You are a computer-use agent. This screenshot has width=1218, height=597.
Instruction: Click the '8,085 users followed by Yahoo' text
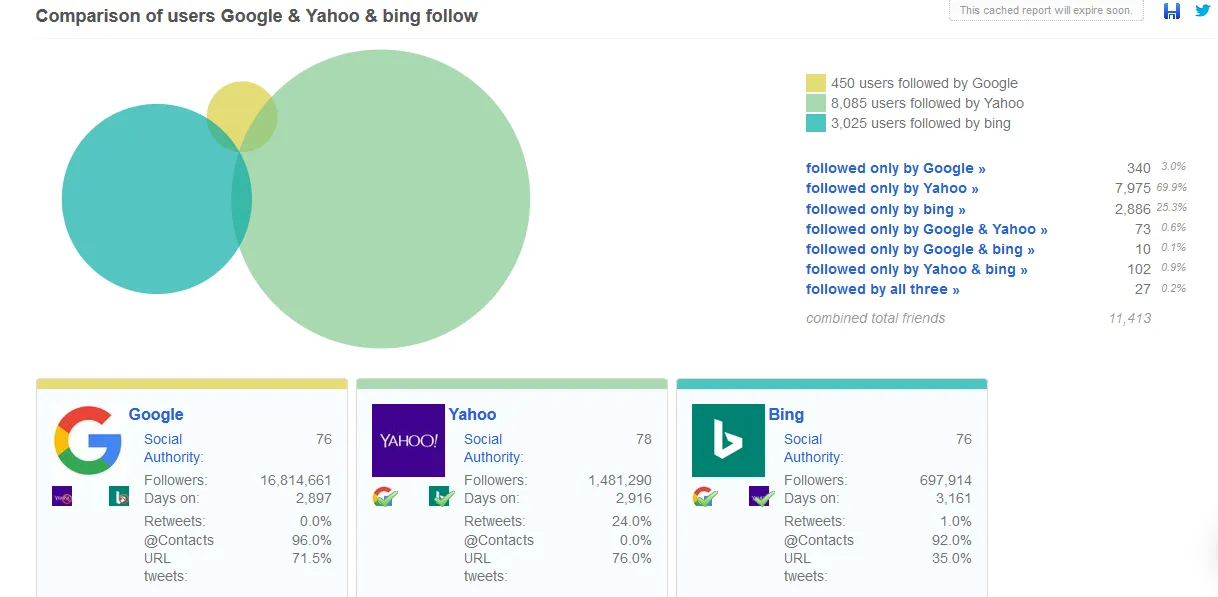[x=927, y=103]
